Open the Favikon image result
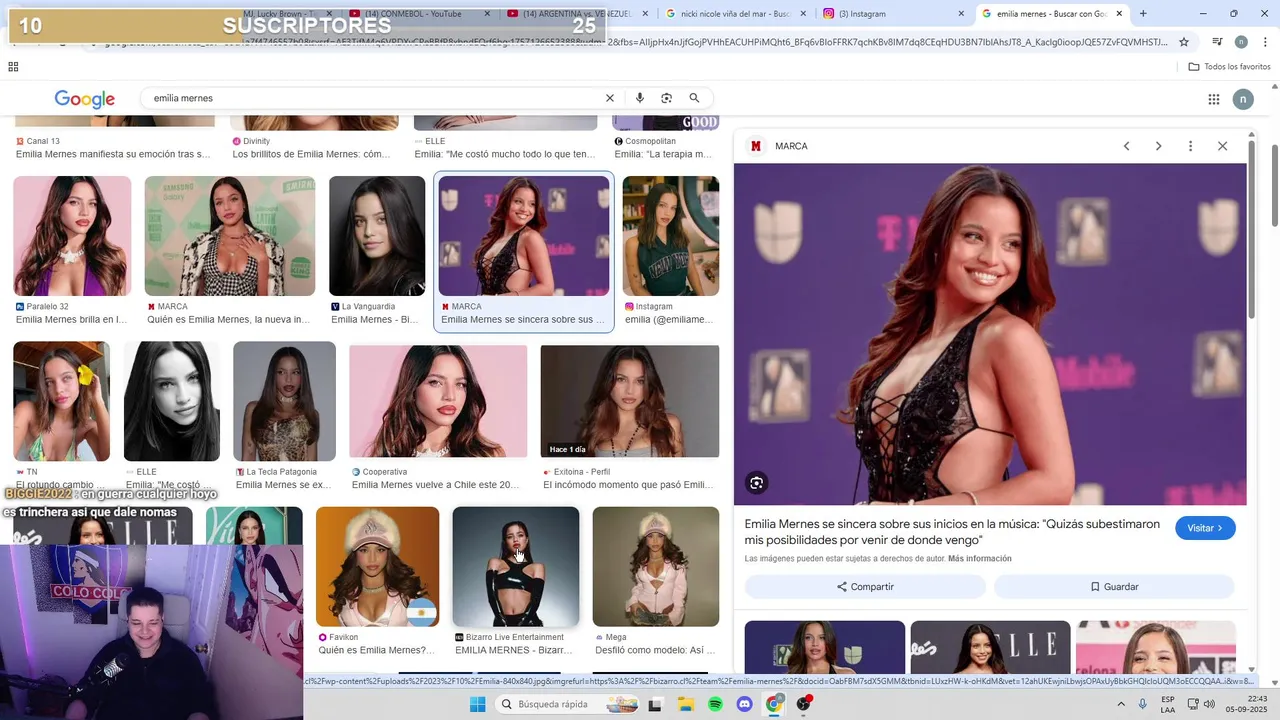1280x720 pixels. tap(377, 567)
